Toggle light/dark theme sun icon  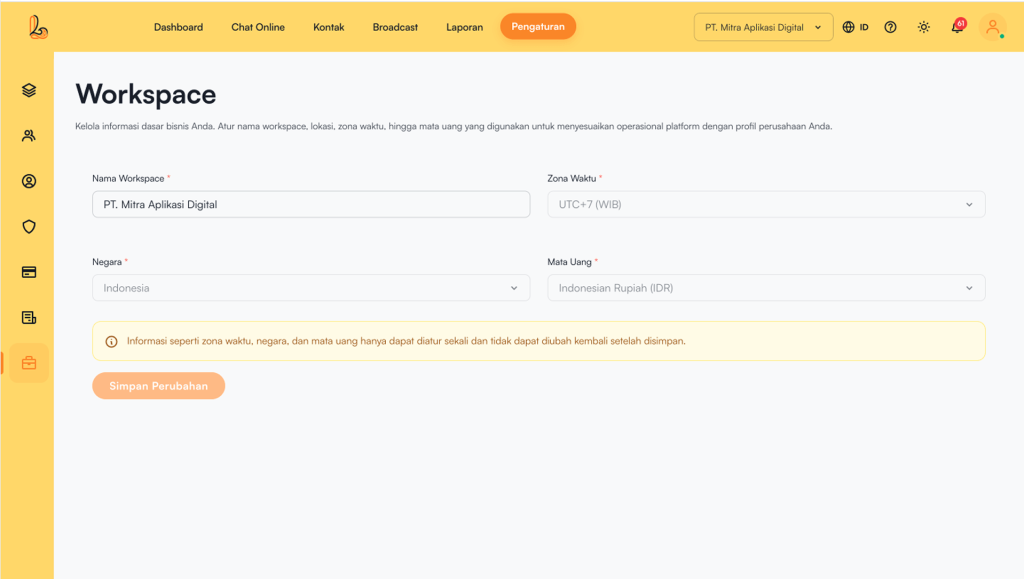pos(923,27)
